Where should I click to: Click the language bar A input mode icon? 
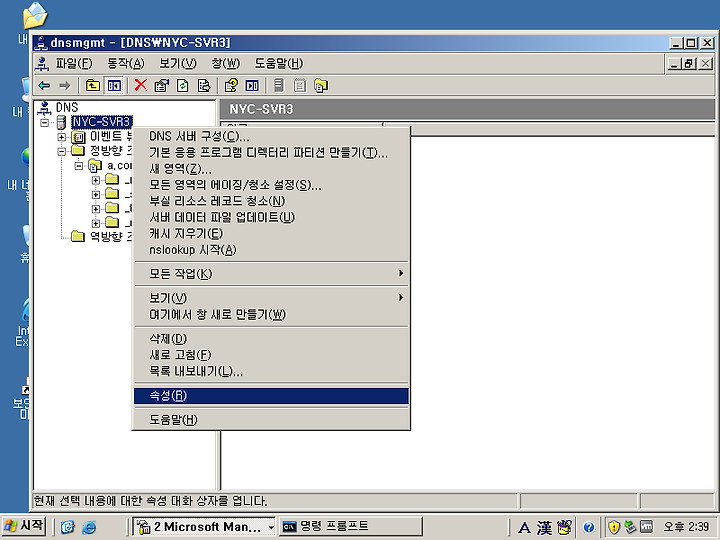524,528
